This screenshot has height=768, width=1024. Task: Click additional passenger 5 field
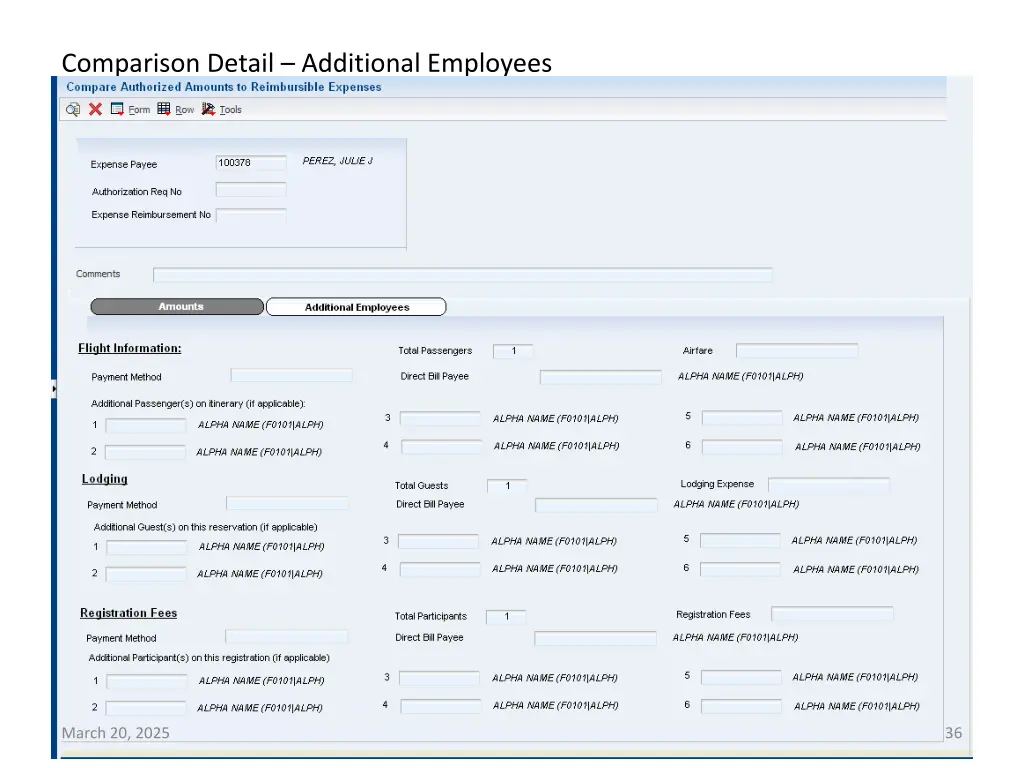tap(742, 417)
